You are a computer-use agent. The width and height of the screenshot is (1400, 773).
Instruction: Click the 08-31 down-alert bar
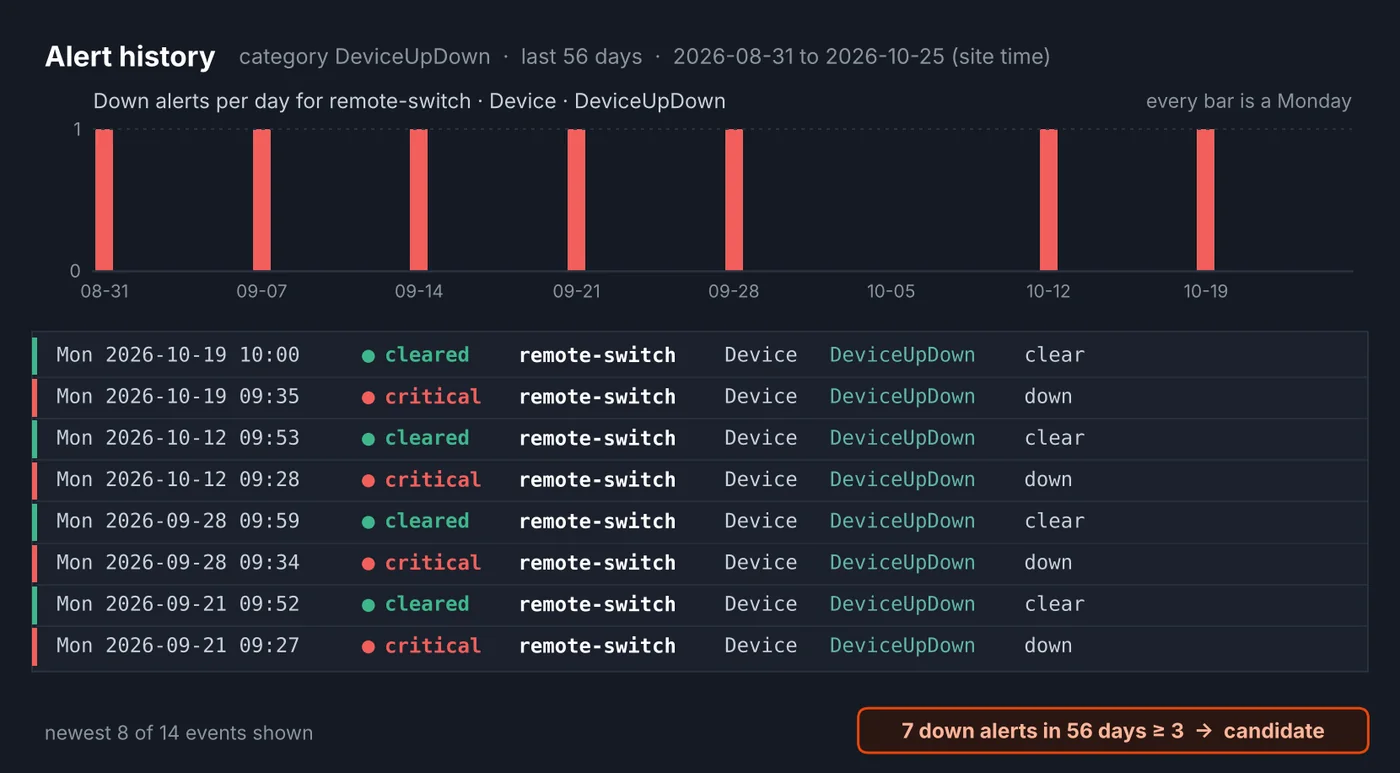[104, 200]
